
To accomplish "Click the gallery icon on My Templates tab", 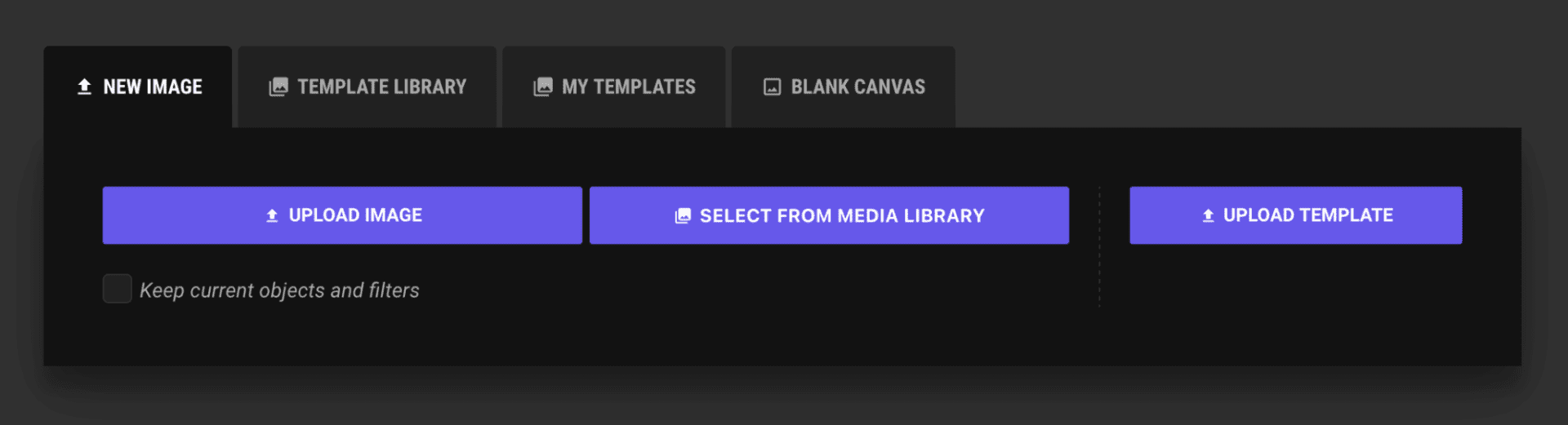I will [543, 86].
